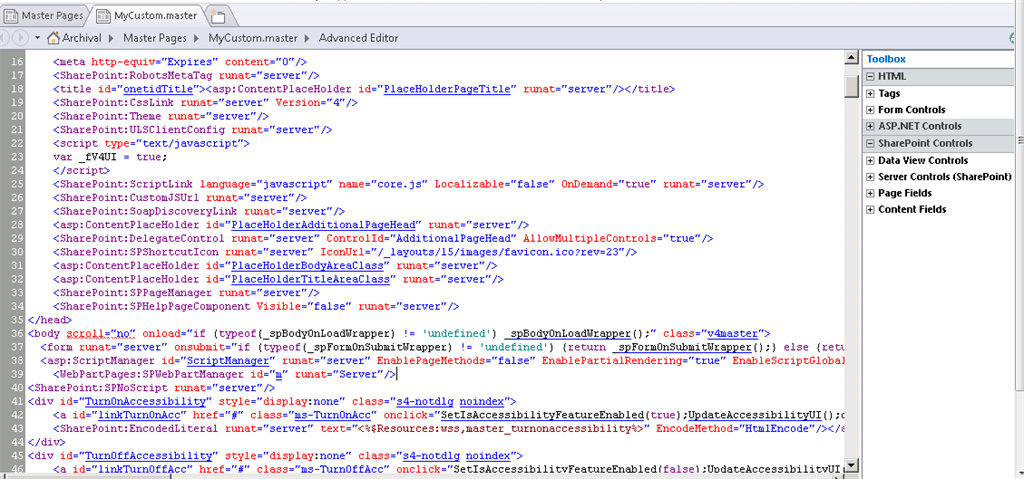Click SharePoint:SPPageManager on line 33
1024x479 pixels.
136,293
